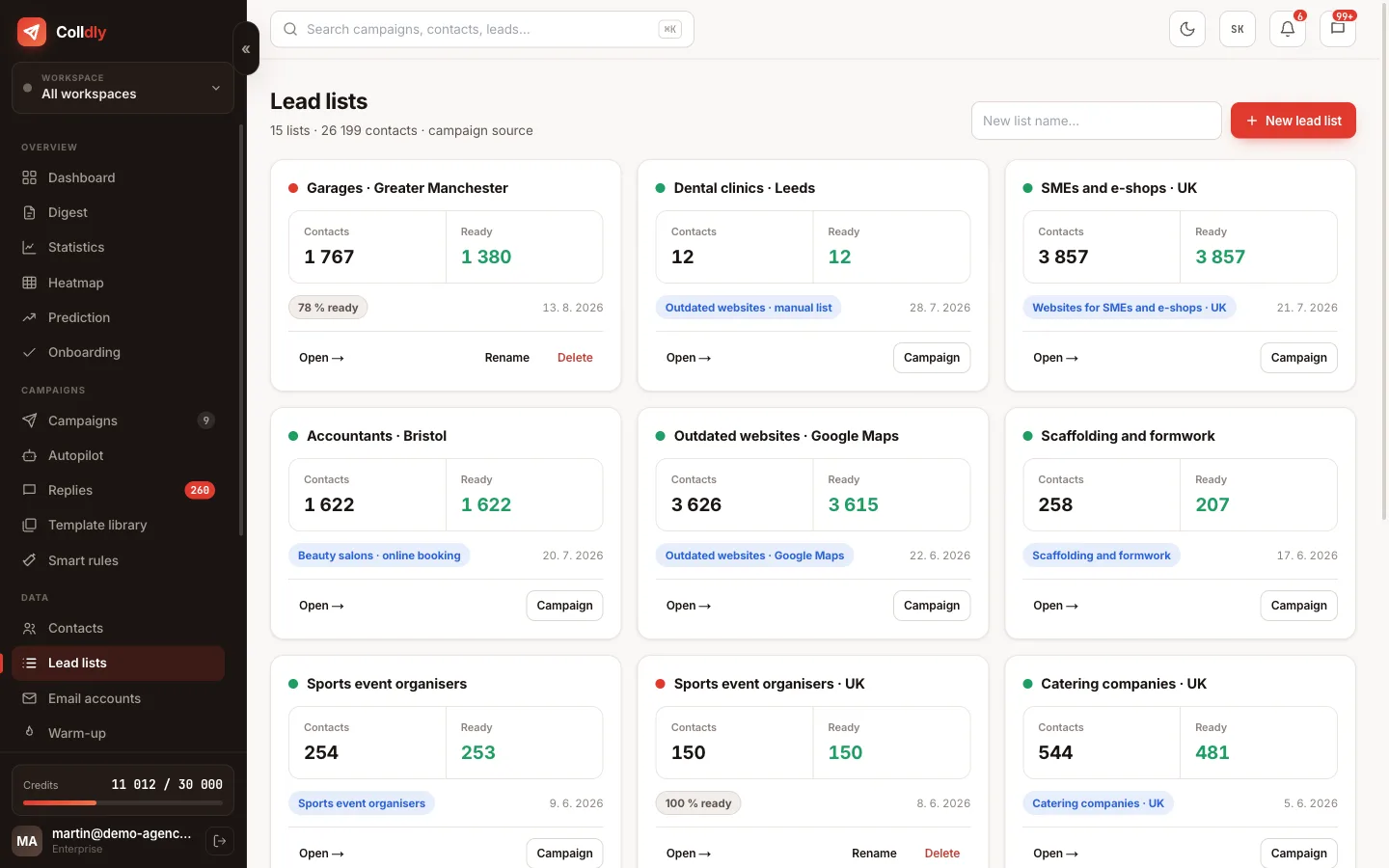The image size is (1389, 868).
Task: Rename the Garages Greater Manchester list
Action: pyautogui.click(x=506, y=358)
